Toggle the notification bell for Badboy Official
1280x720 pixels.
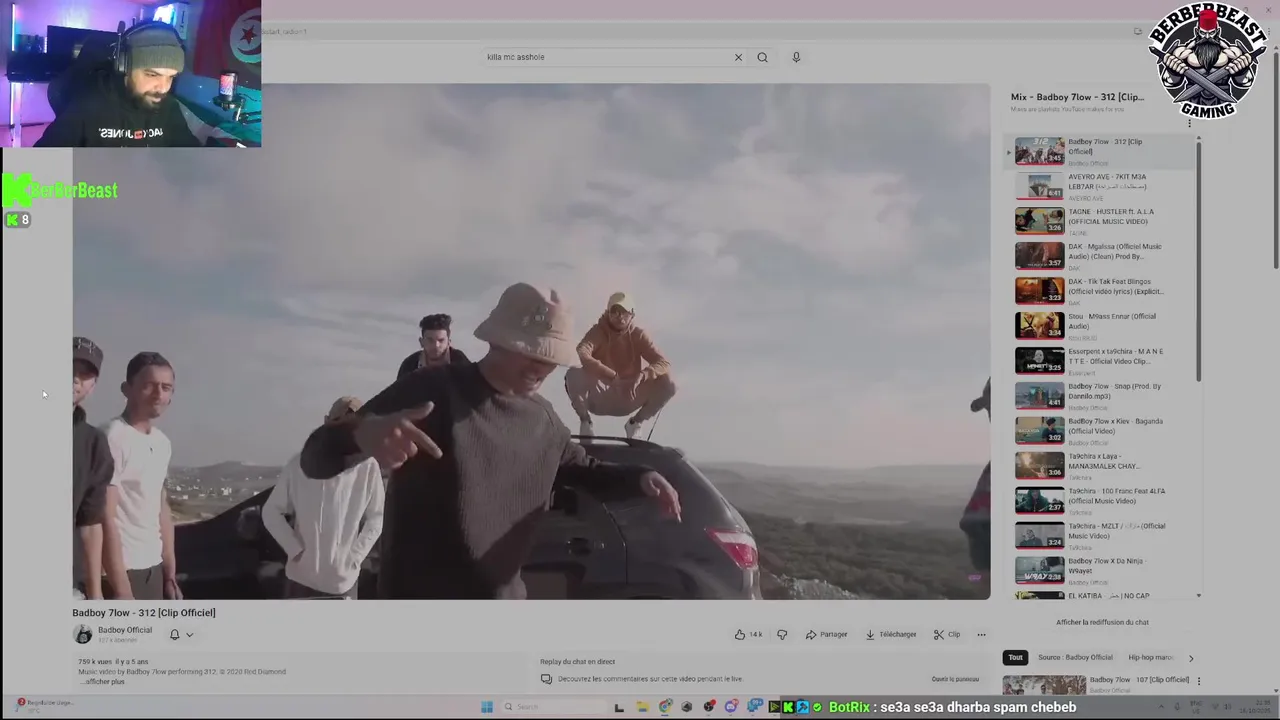[x=174, y=634]
